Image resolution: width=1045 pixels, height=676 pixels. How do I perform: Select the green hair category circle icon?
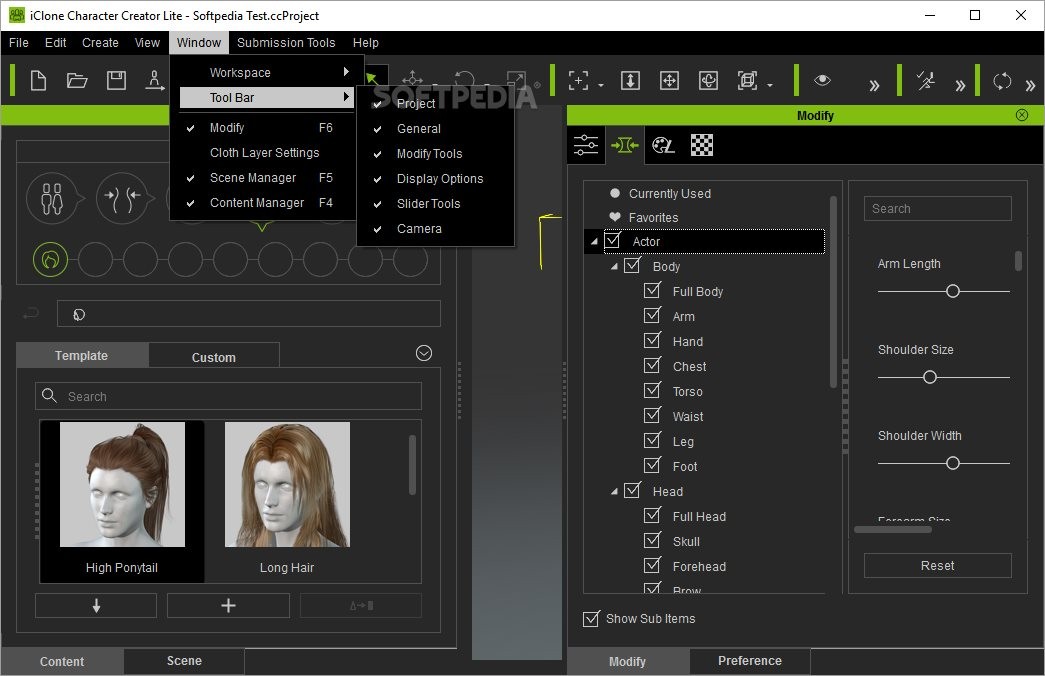coord(51,259)
